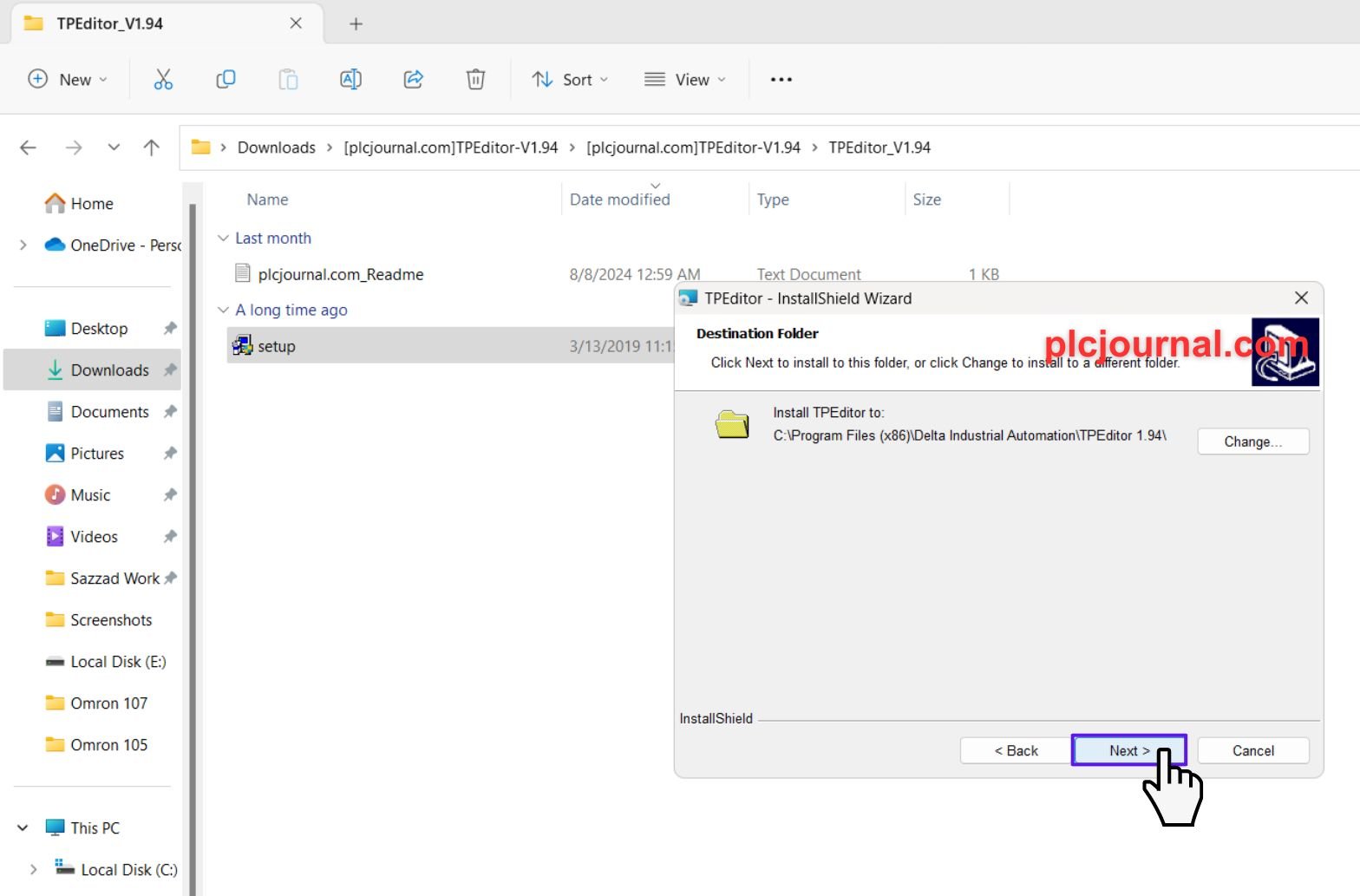Open Desktop in the navigation pane
The height and width of the screenshot is (896, 1360).
(x=99, y=328)
